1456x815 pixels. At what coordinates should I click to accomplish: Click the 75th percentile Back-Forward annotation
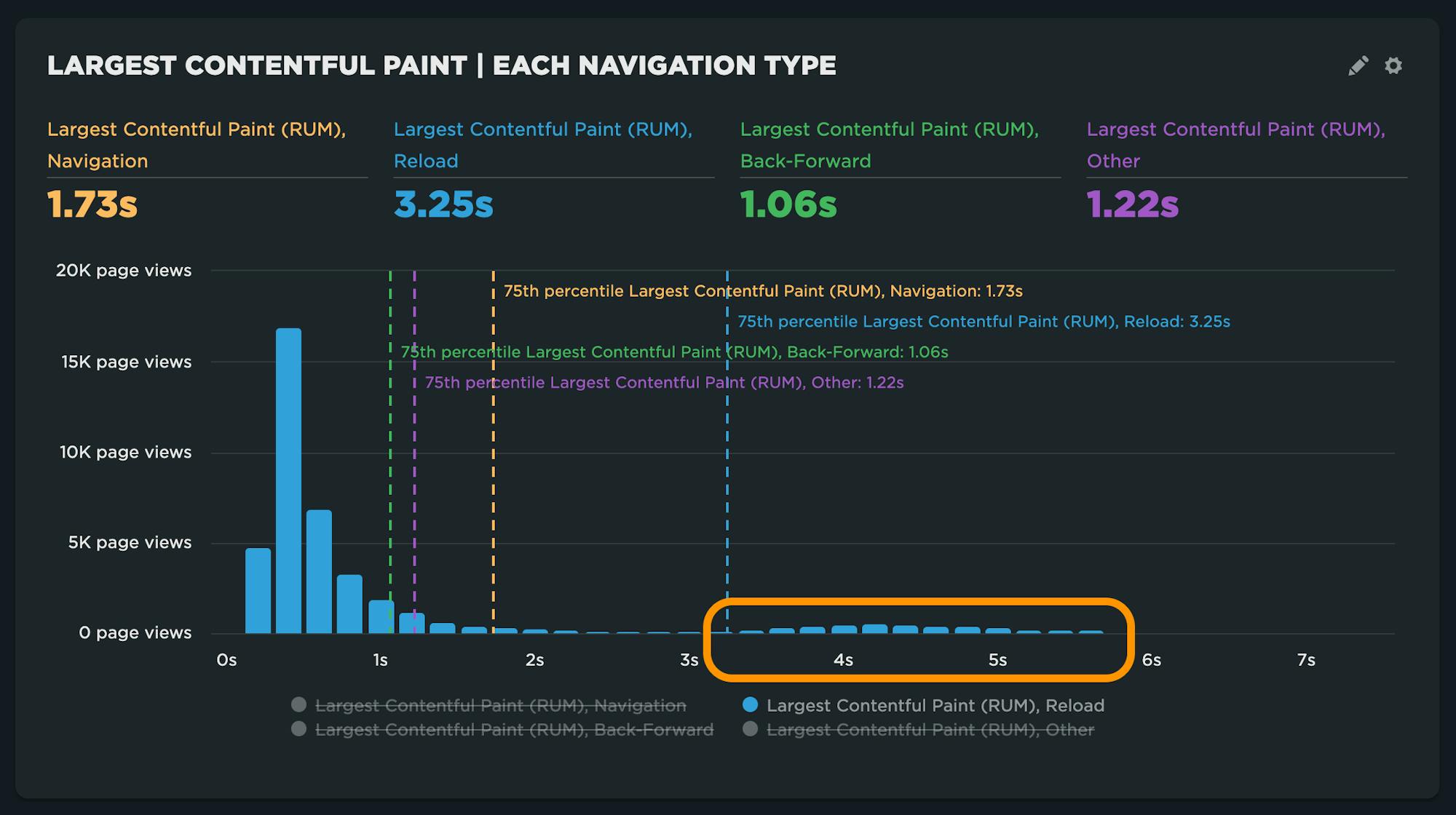pos(674,352)
